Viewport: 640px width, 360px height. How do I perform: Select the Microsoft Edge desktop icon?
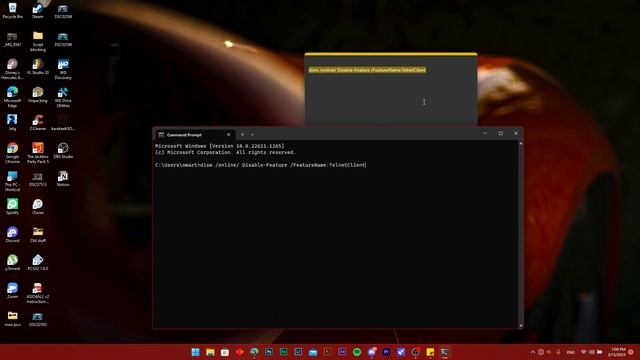click(12, 97)
